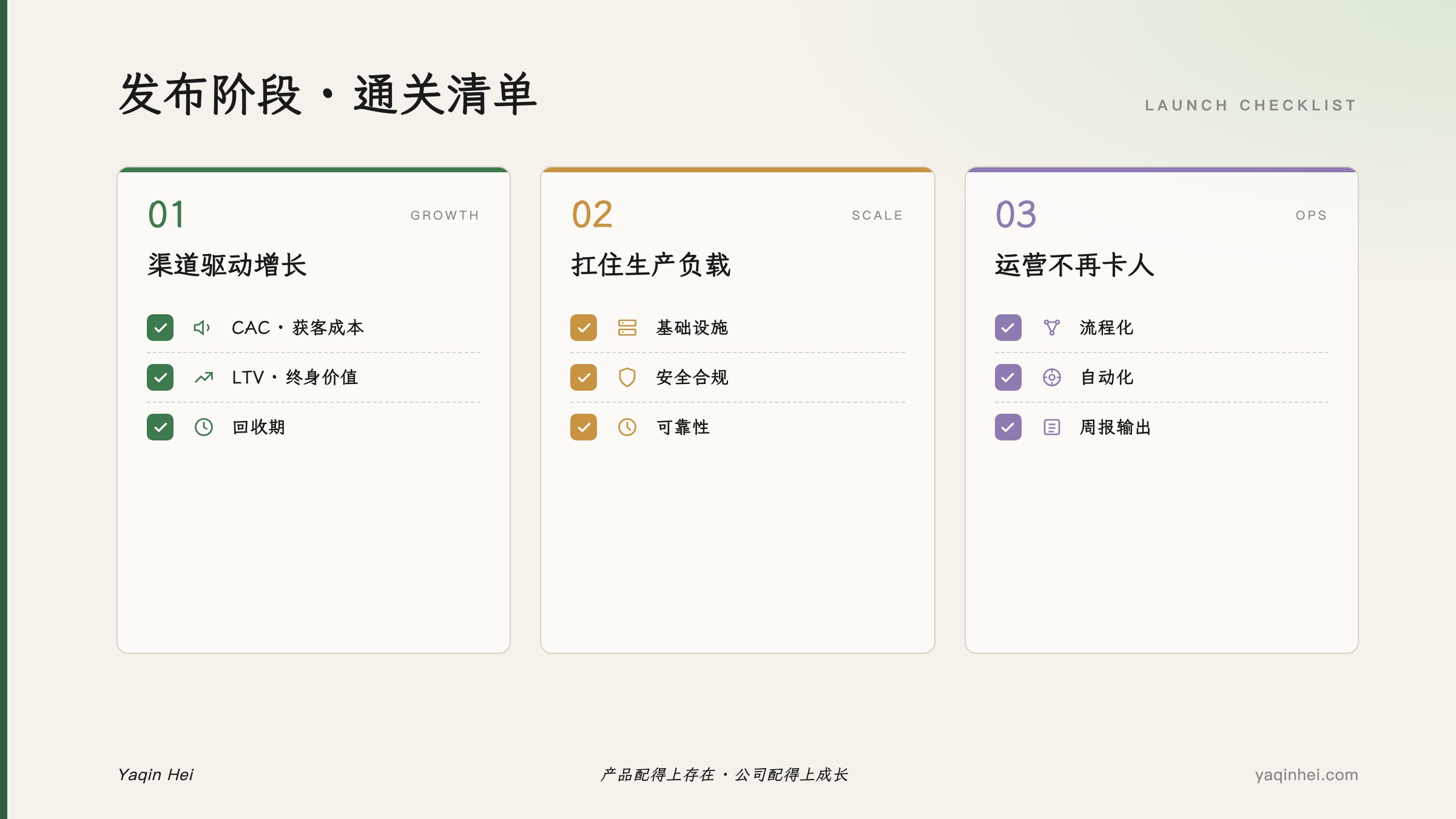Click the text 安全合规
Image resolution: width=1456 pixels, height=819 pixels.
click(692, 377)
